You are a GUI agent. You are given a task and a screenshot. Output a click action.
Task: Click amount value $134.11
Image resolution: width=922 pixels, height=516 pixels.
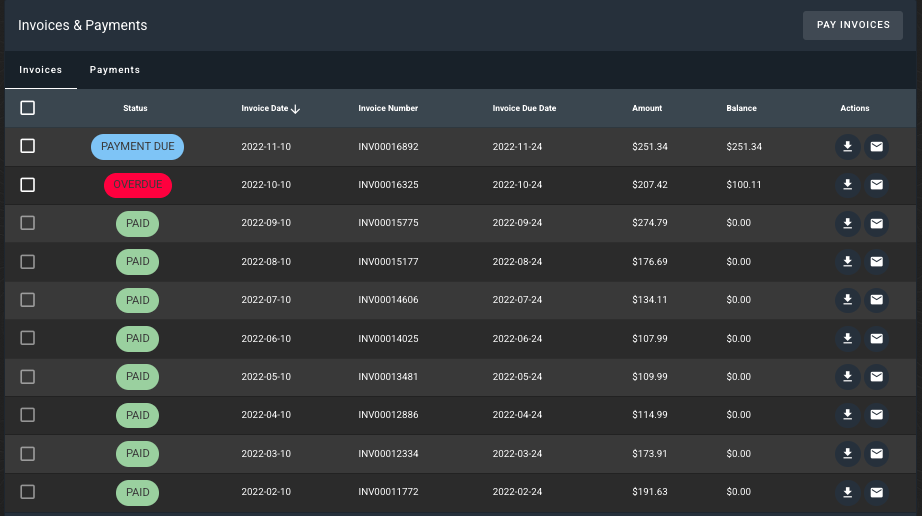coord(650,300)
